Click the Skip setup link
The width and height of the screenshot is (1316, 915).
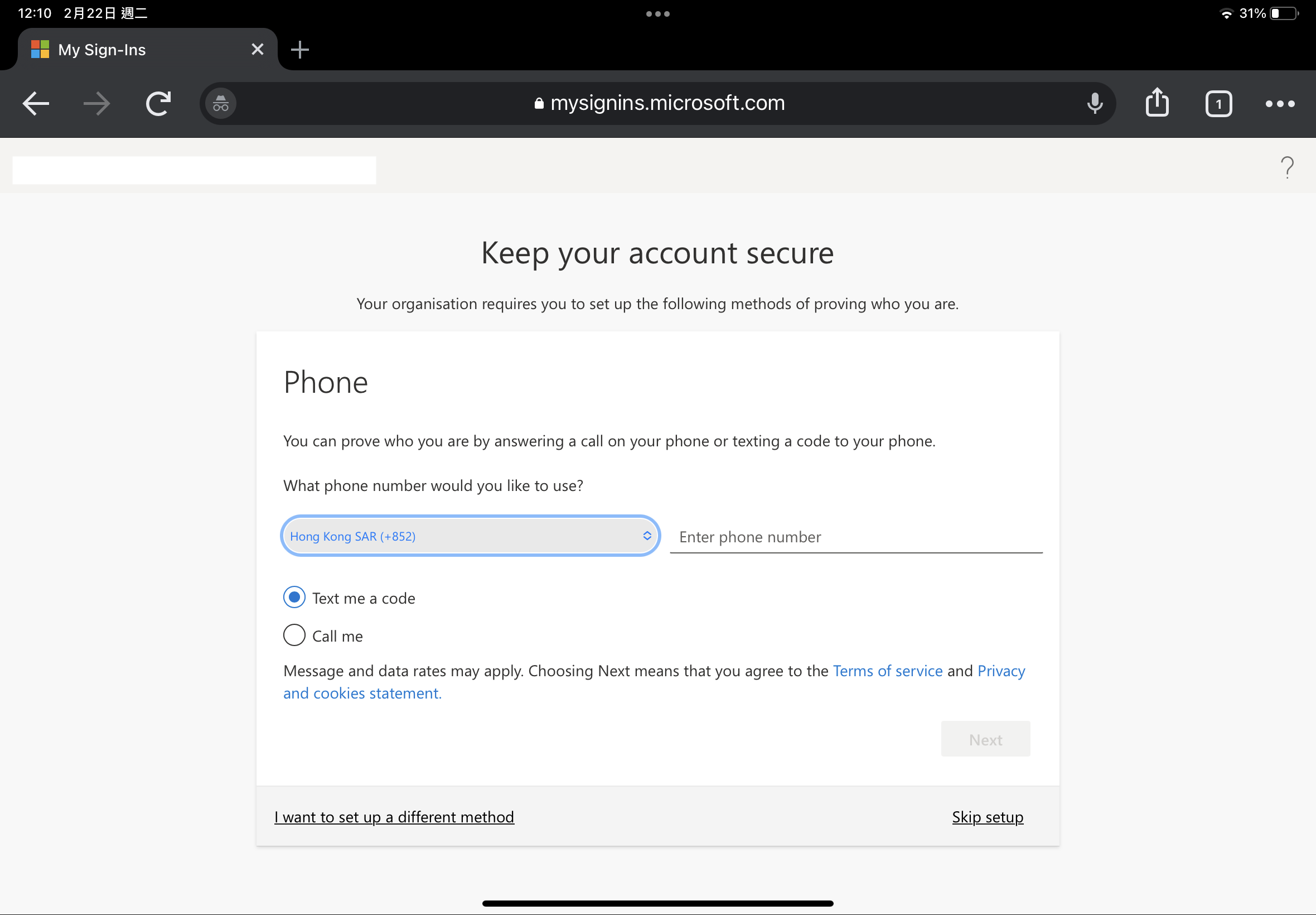click(987, 817)
